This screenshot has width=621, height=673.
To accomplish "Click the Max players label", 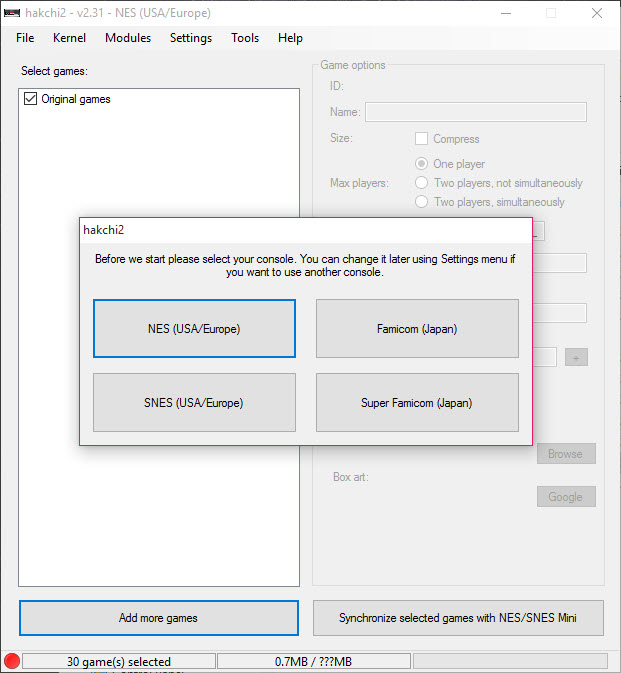I will point(359,183).
